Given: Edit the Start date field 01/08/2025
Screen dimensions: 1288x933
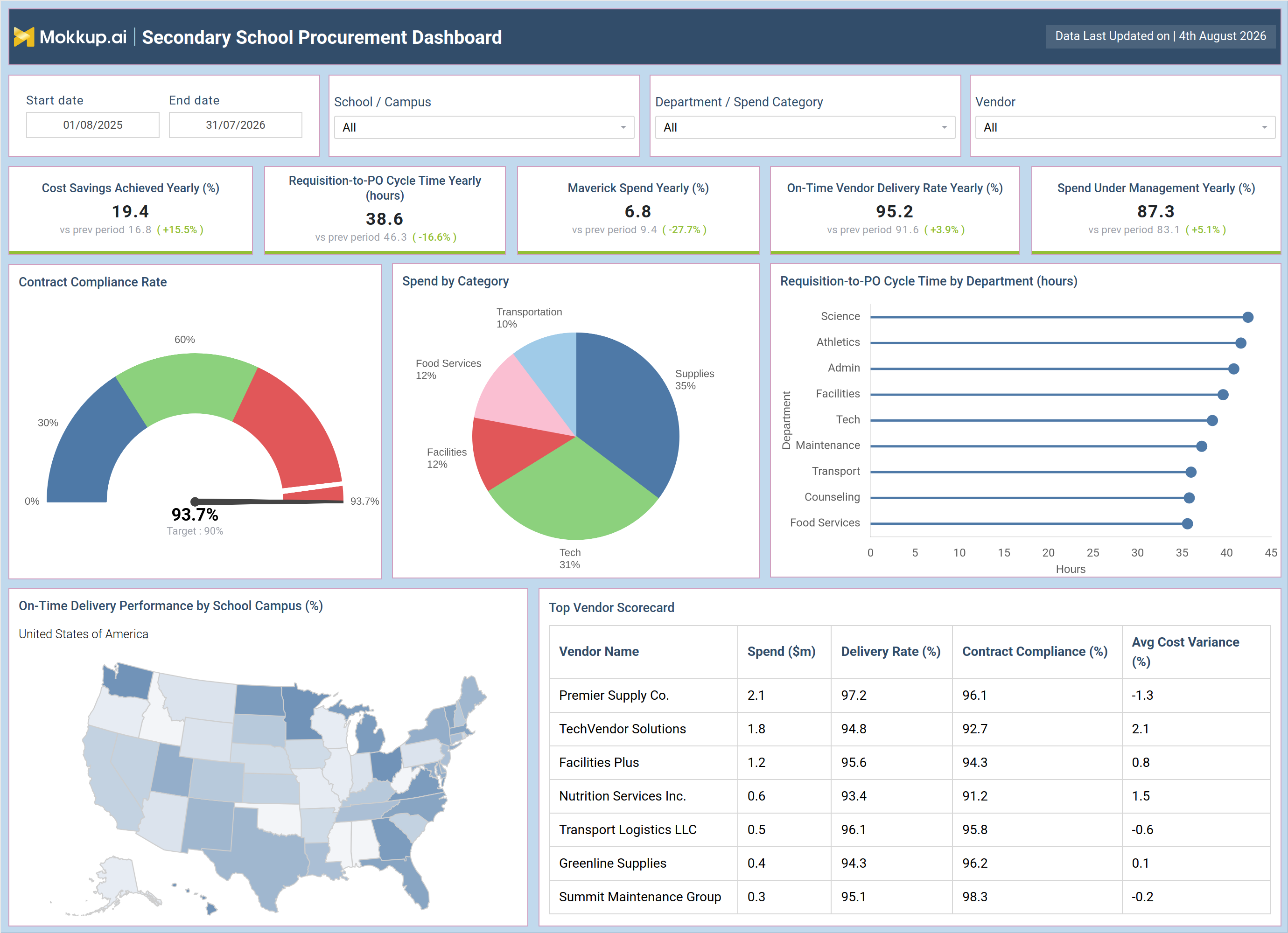Looking at the screenshot, I should pyautogui.click(x=92, y=125).
